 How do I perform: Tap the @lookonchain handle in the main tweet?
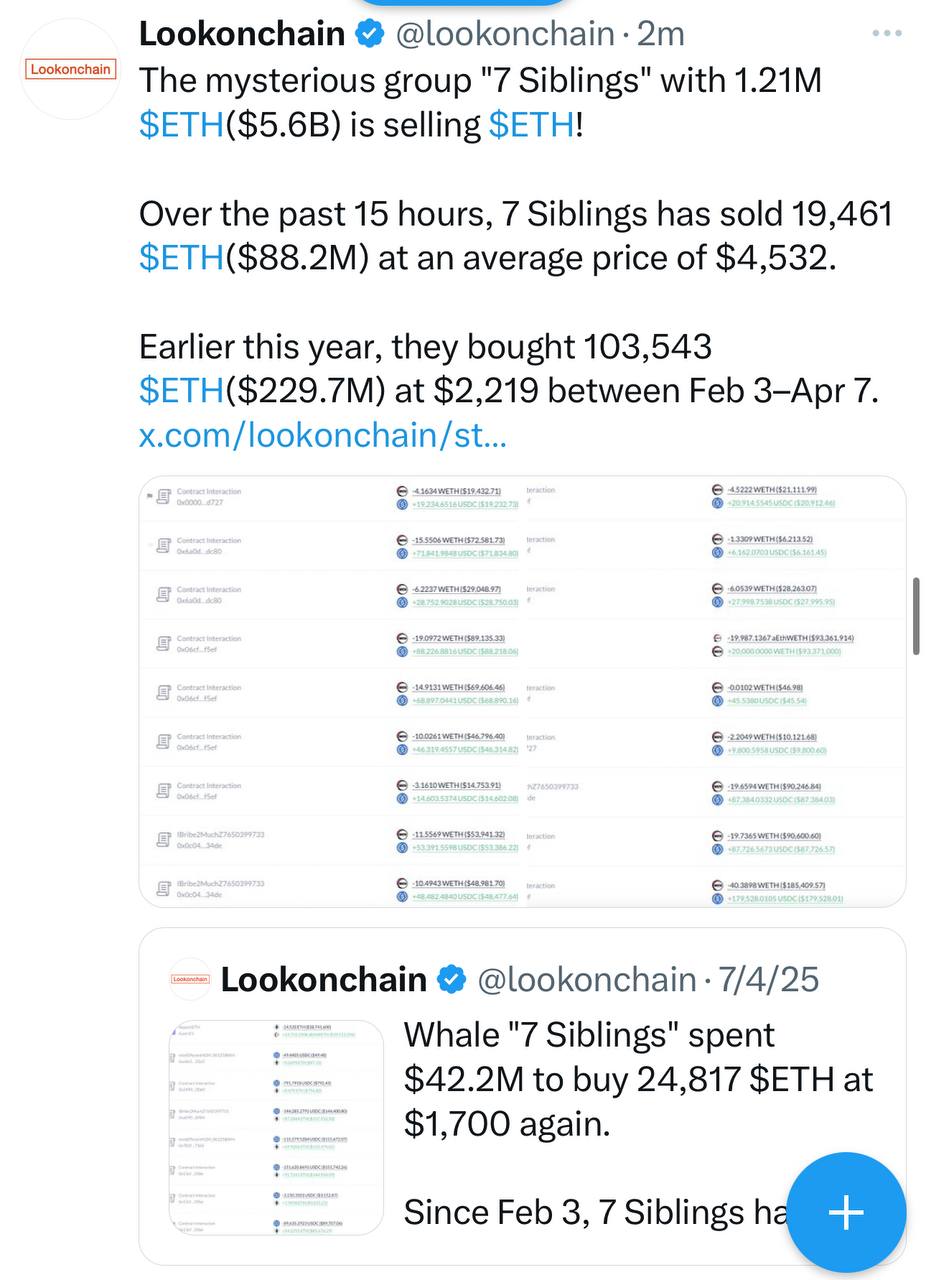pyautogui.click(x=504, y=34)
